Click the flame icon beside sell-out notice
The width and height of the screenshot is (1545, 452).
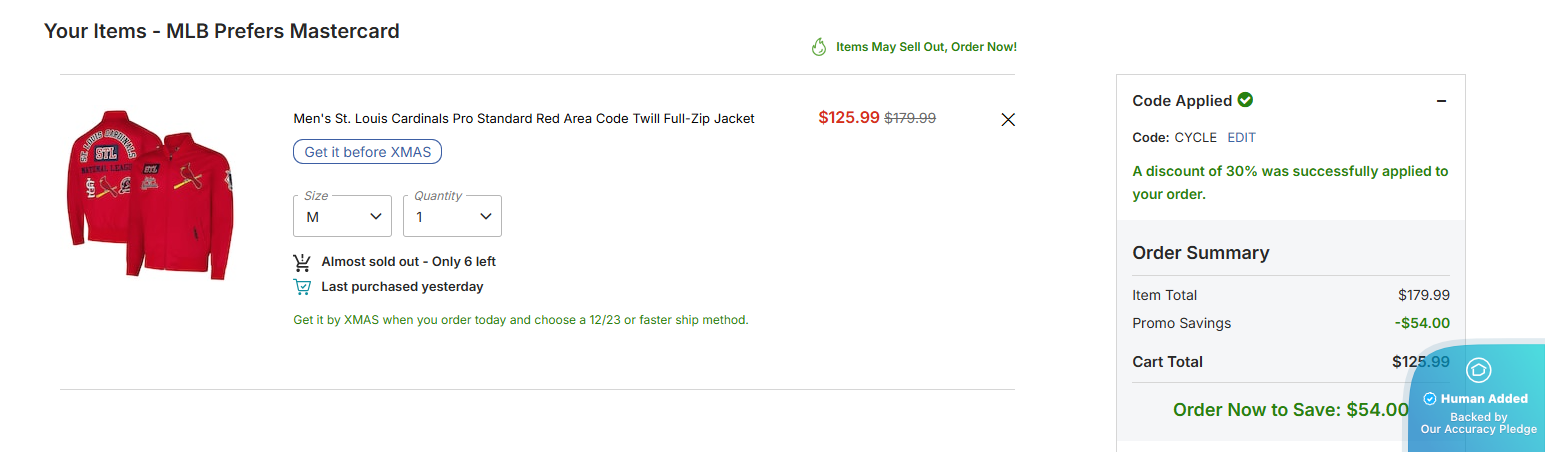[x=819, y=47]
